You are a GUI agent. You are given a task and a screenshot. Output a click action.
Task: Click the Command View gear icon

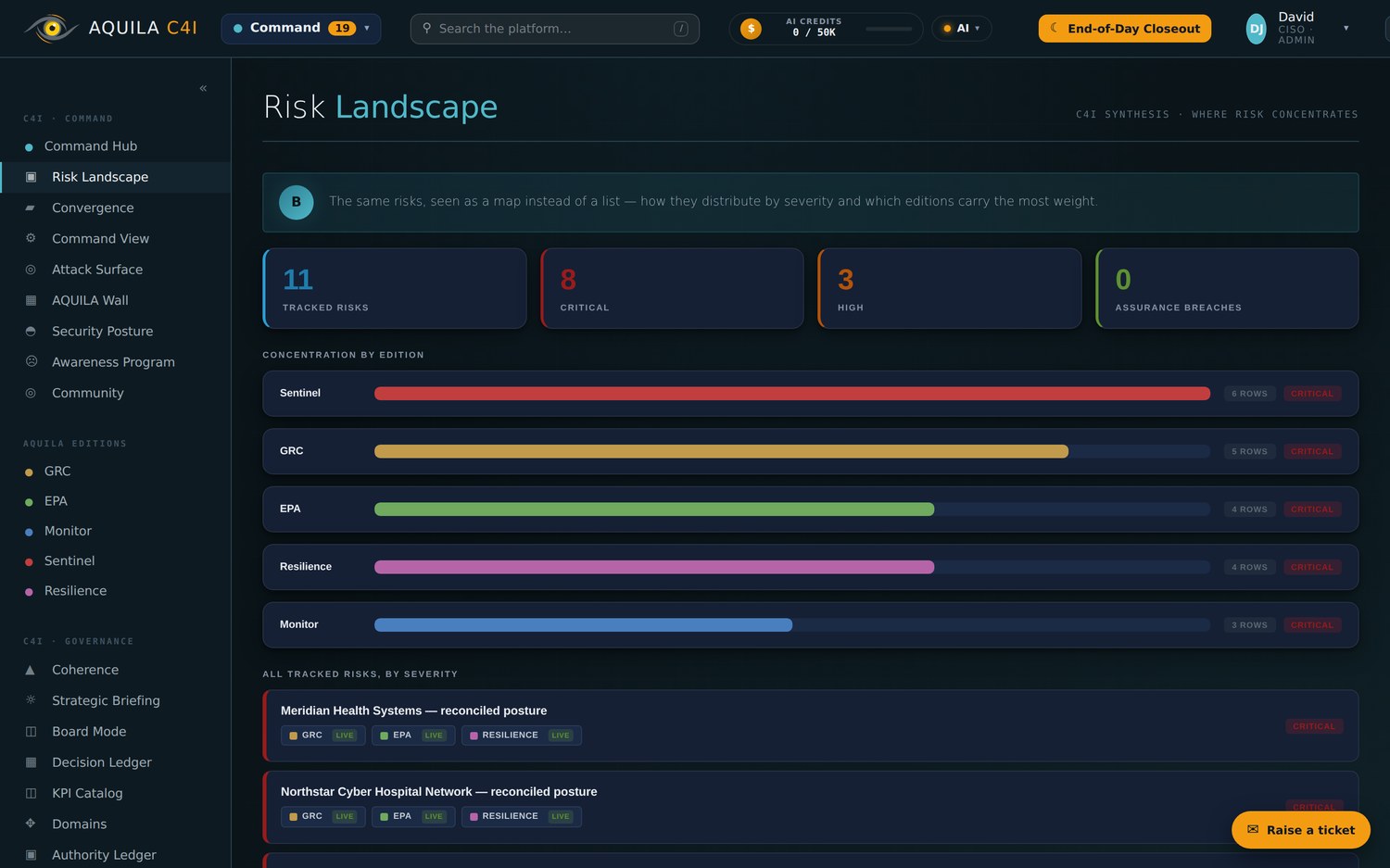pos(31,238)
